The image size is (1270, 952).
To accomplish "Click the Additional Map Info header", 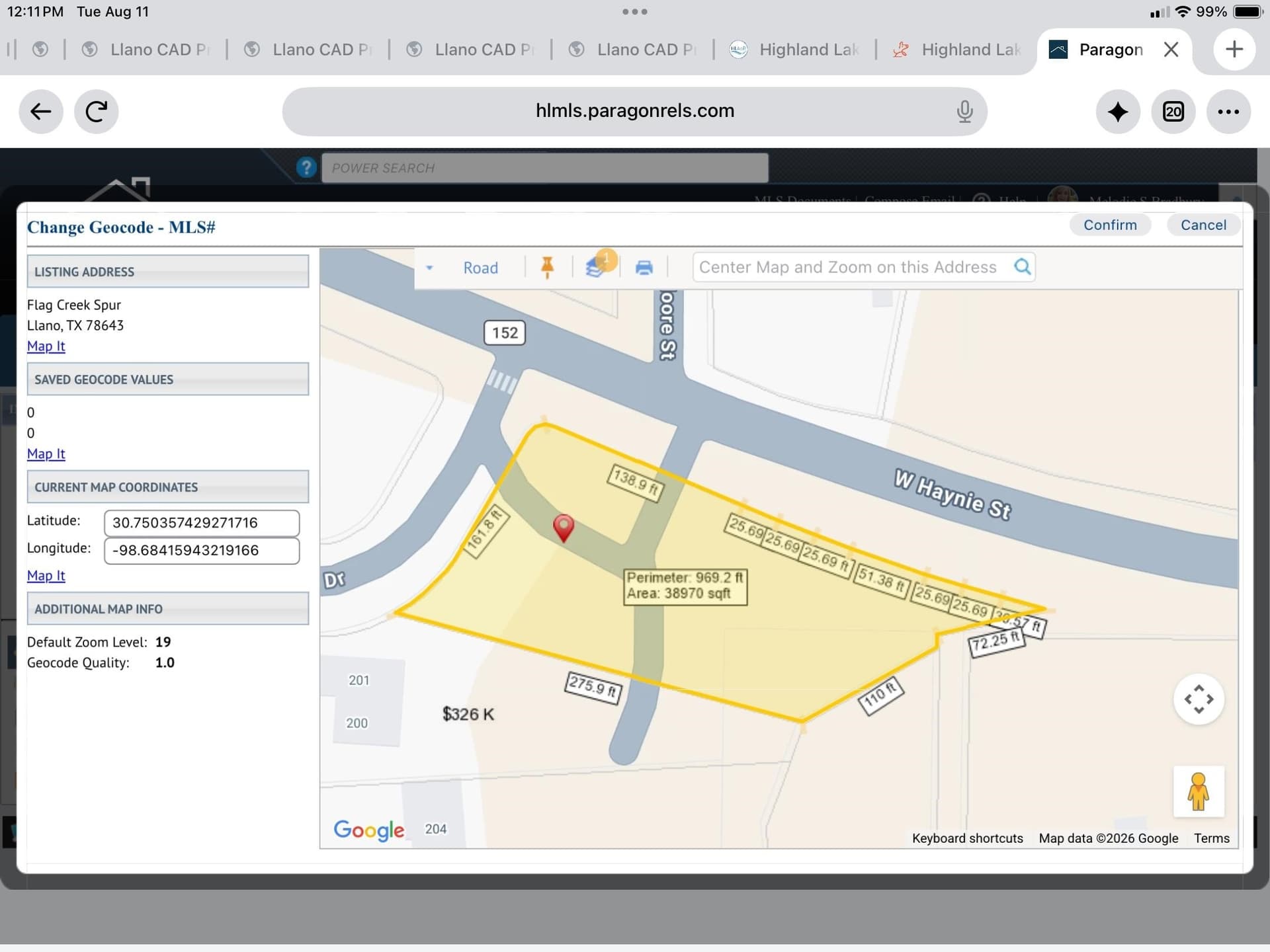I will (x=168, y=609).
